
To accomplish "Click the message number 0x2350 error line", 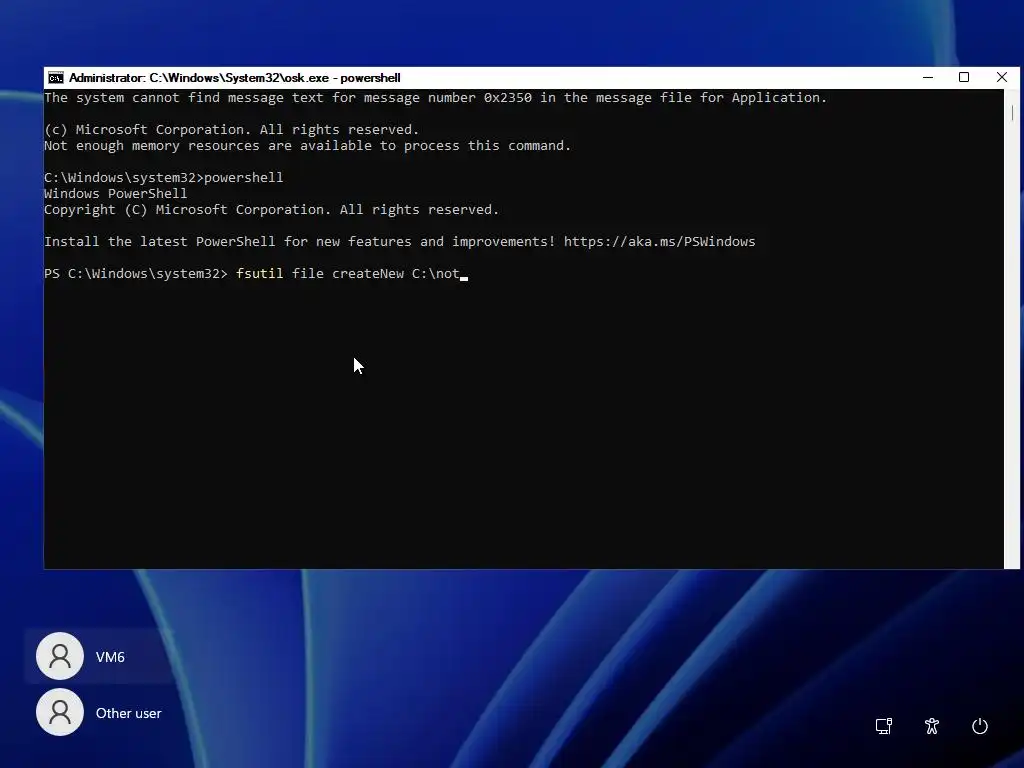I will pyautogui.click(x=436, y=98).
